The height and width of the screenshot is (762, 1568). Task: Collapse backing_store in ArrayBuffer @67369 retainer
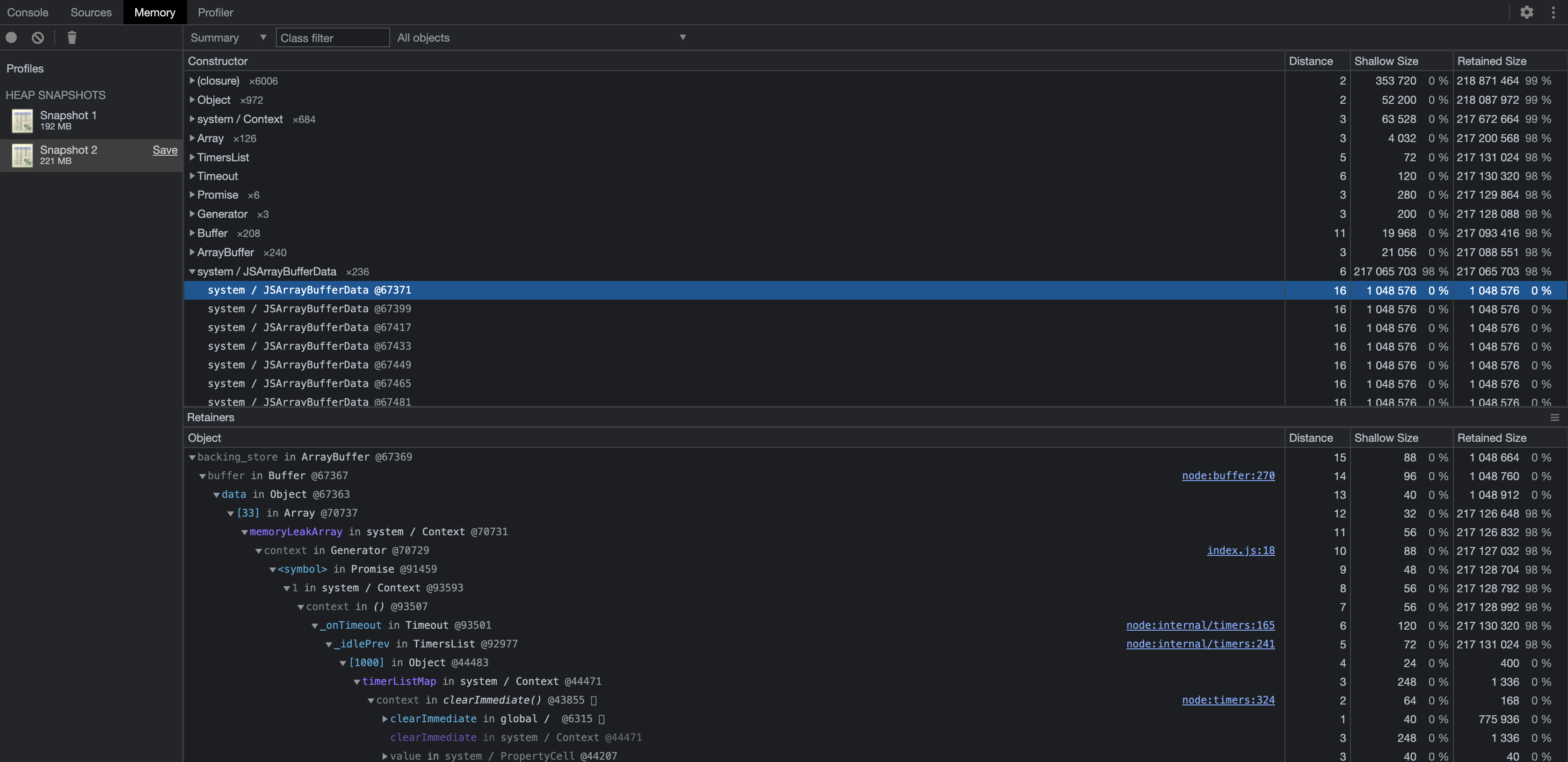pos(192,457)
